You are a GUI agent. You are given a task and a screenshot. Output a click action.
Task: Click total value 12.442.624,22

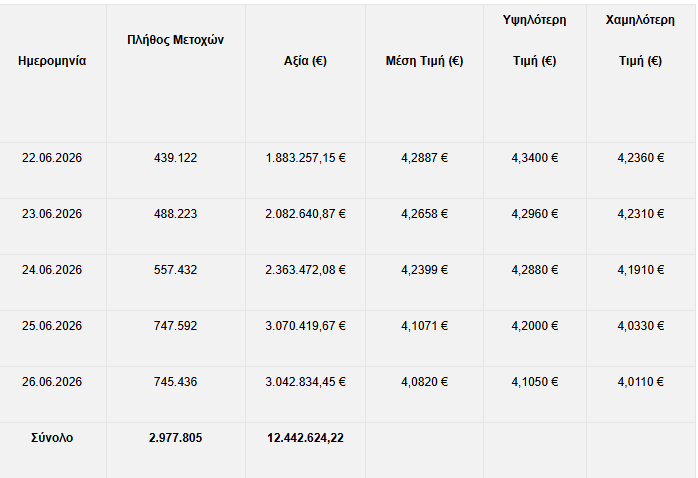(x=305, y=438)
